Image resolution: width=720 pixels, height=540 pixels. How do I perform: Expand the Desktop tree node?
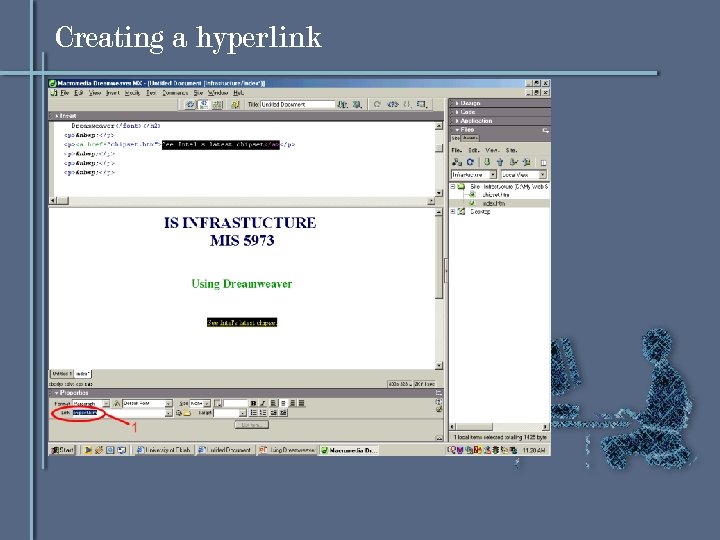[453, 211]
